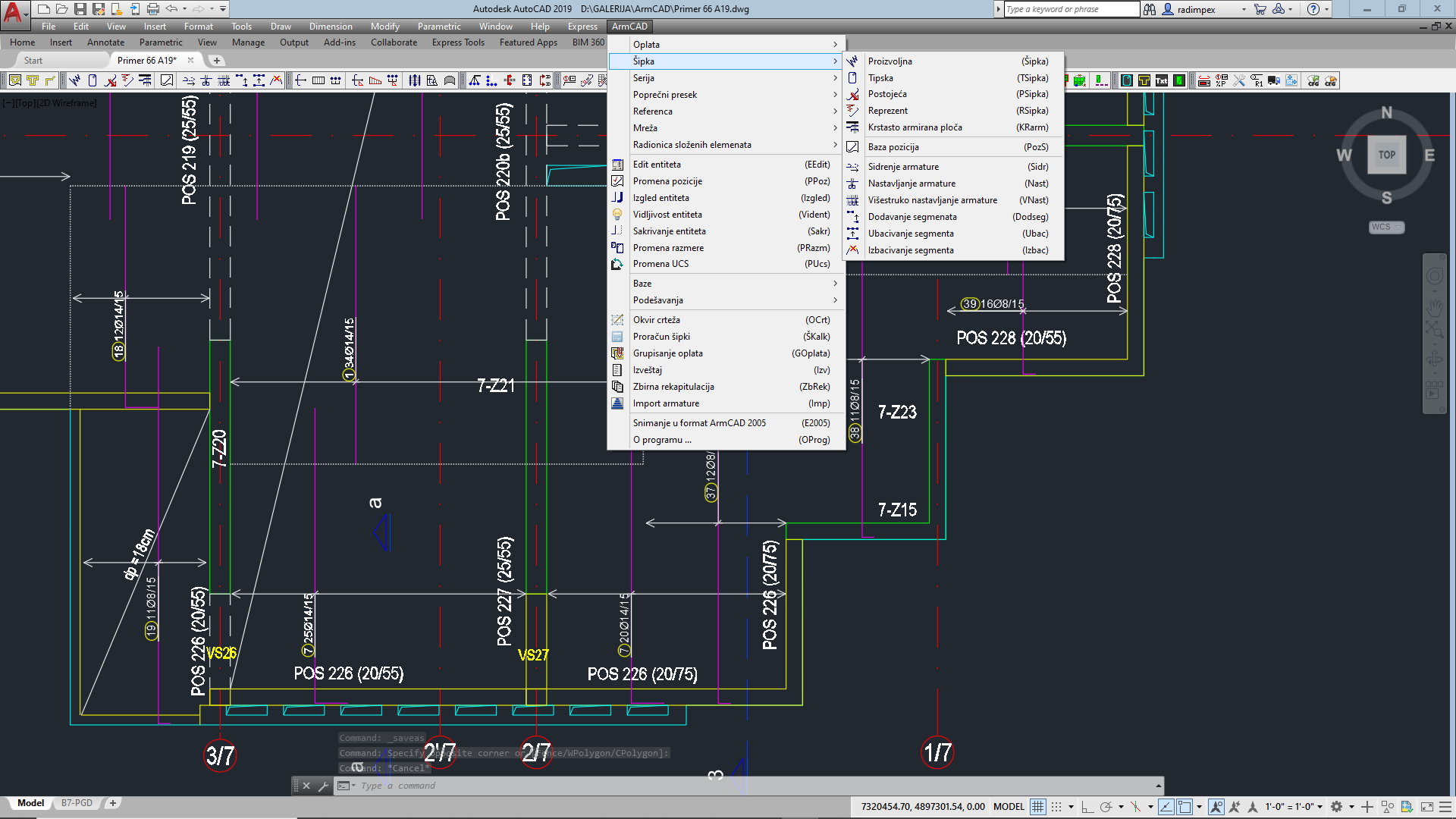Open the WCS coordinate system dropdown
This screenshot has height=819, width=1456.
pyautogui.click(x=1386, y=227)
